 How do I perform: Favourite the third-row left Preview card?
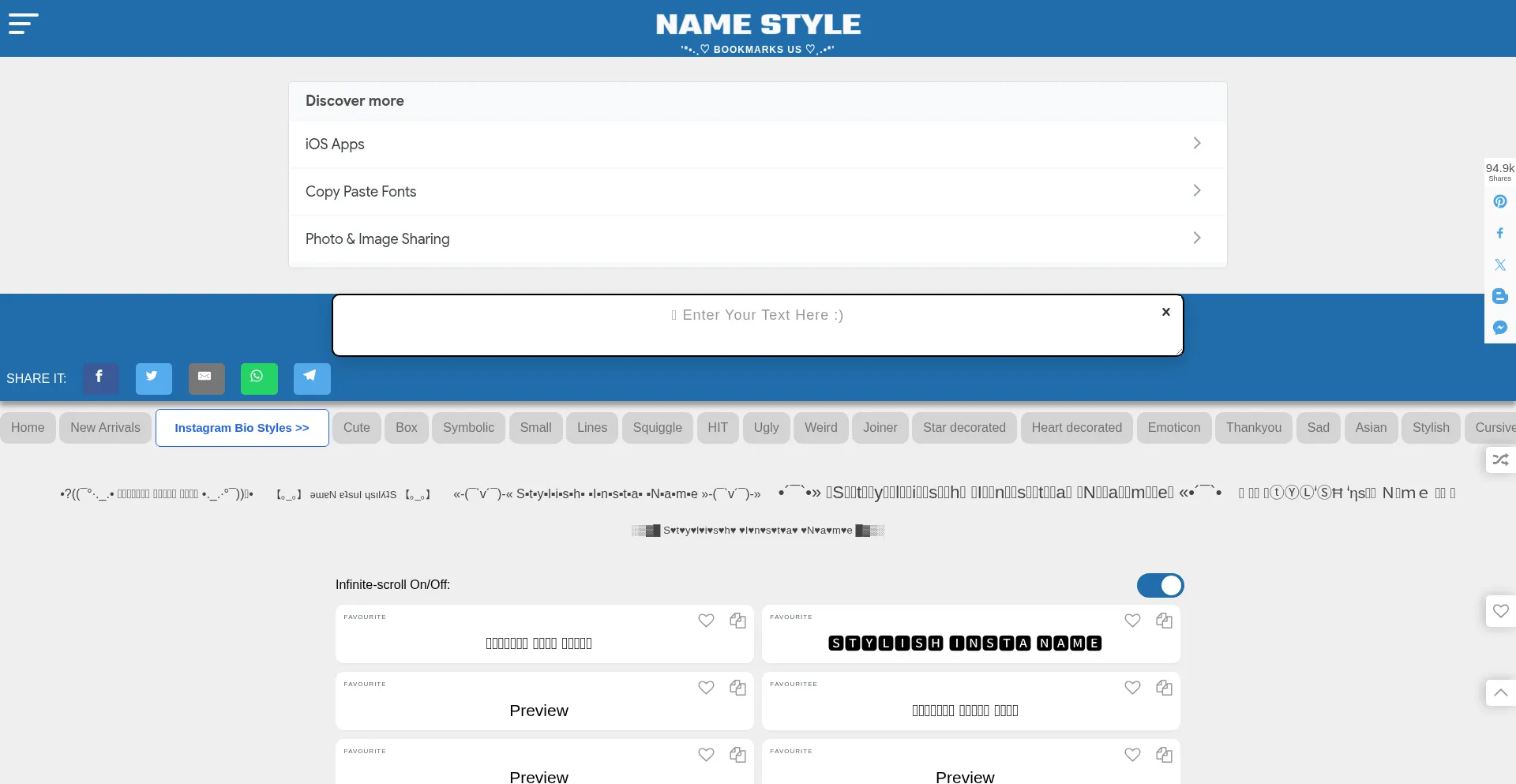tap(706, 755)
